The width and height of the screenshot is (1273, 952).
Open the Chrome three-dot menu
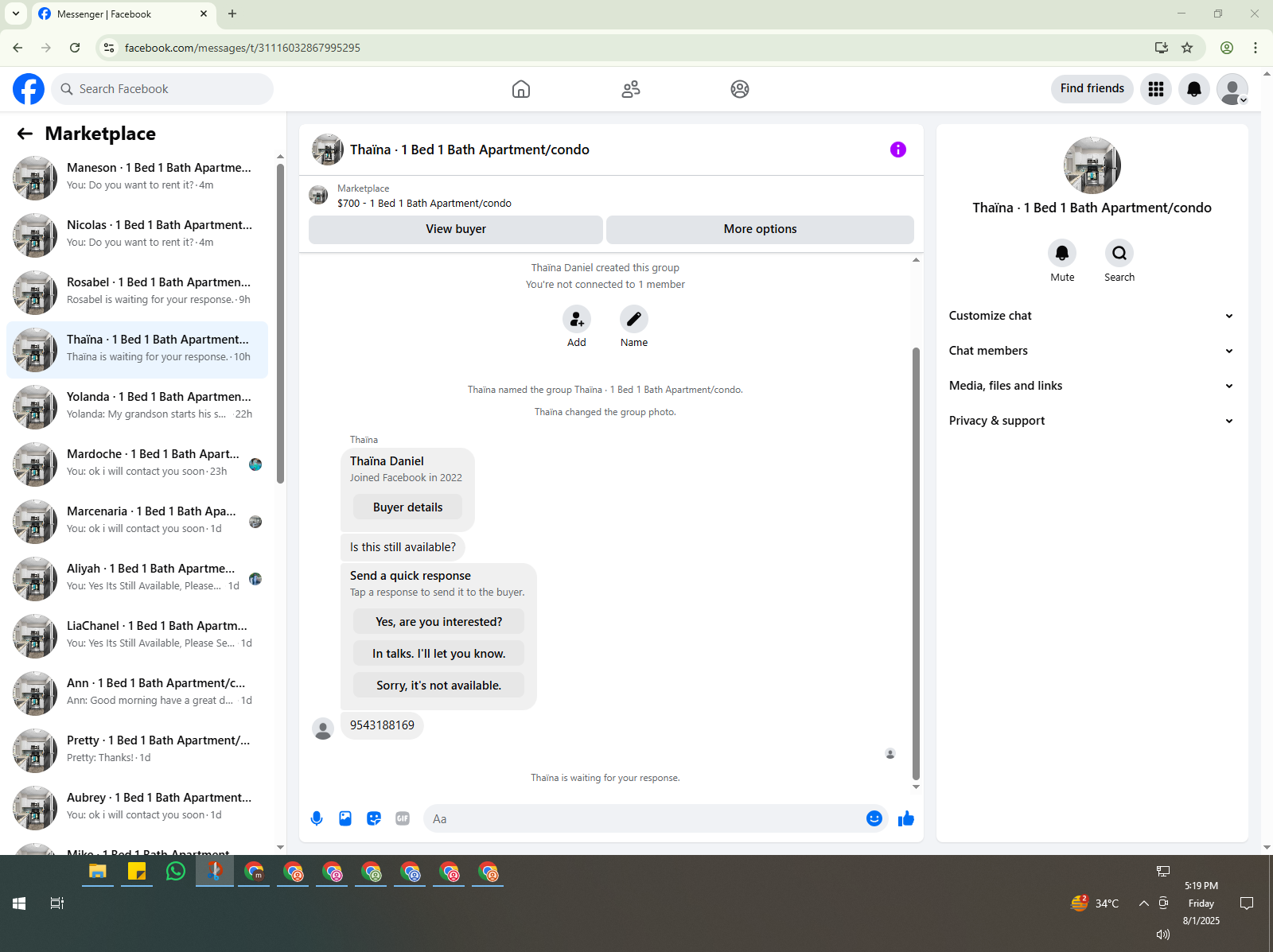[x=1255, y=48]
